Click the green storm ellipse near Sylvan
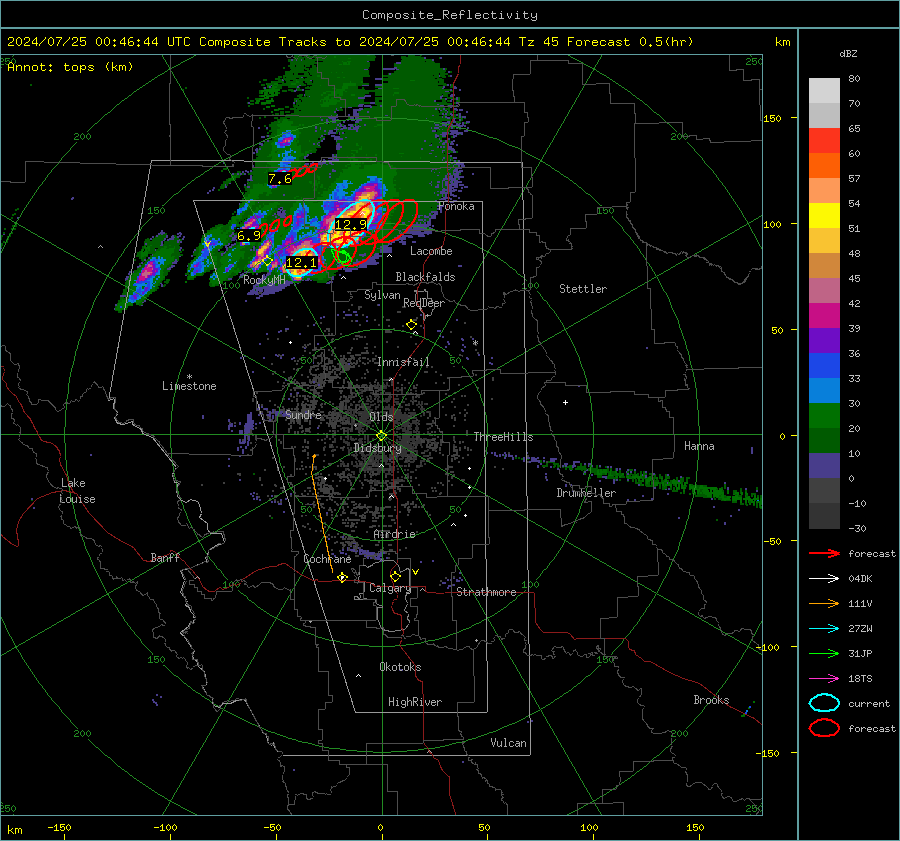 click(x=343, y=257)
